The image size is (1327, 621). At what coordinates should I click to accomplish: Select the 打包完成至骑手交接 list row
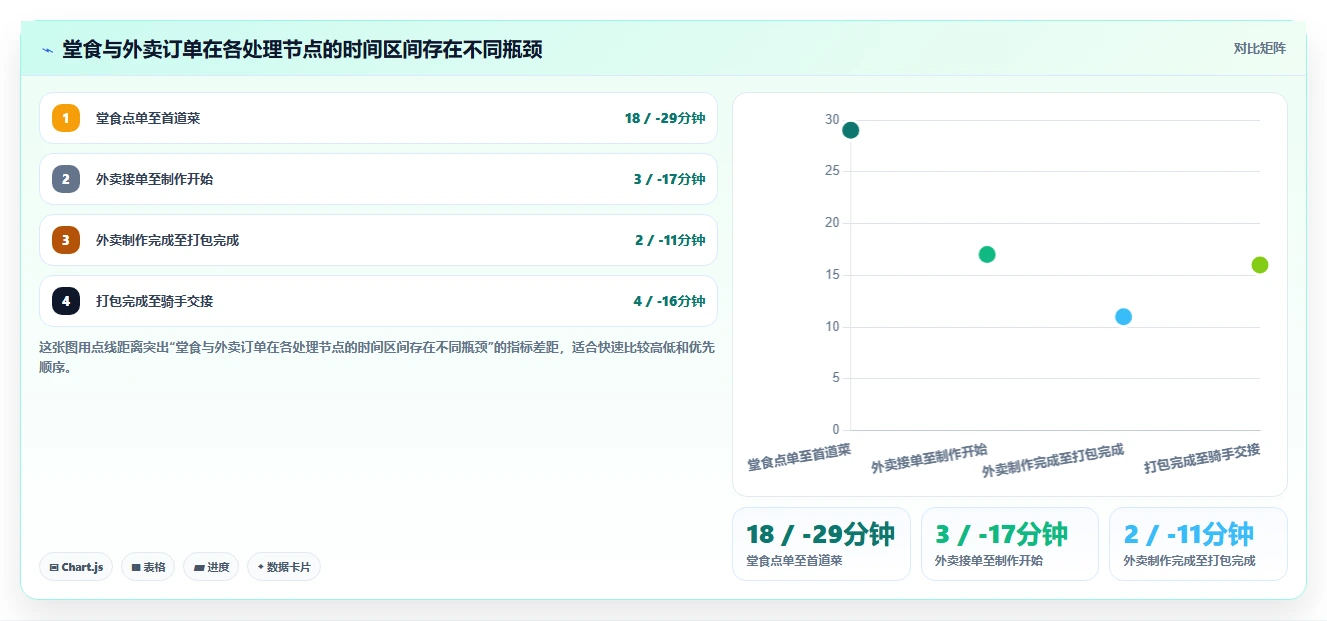[378, 301]
